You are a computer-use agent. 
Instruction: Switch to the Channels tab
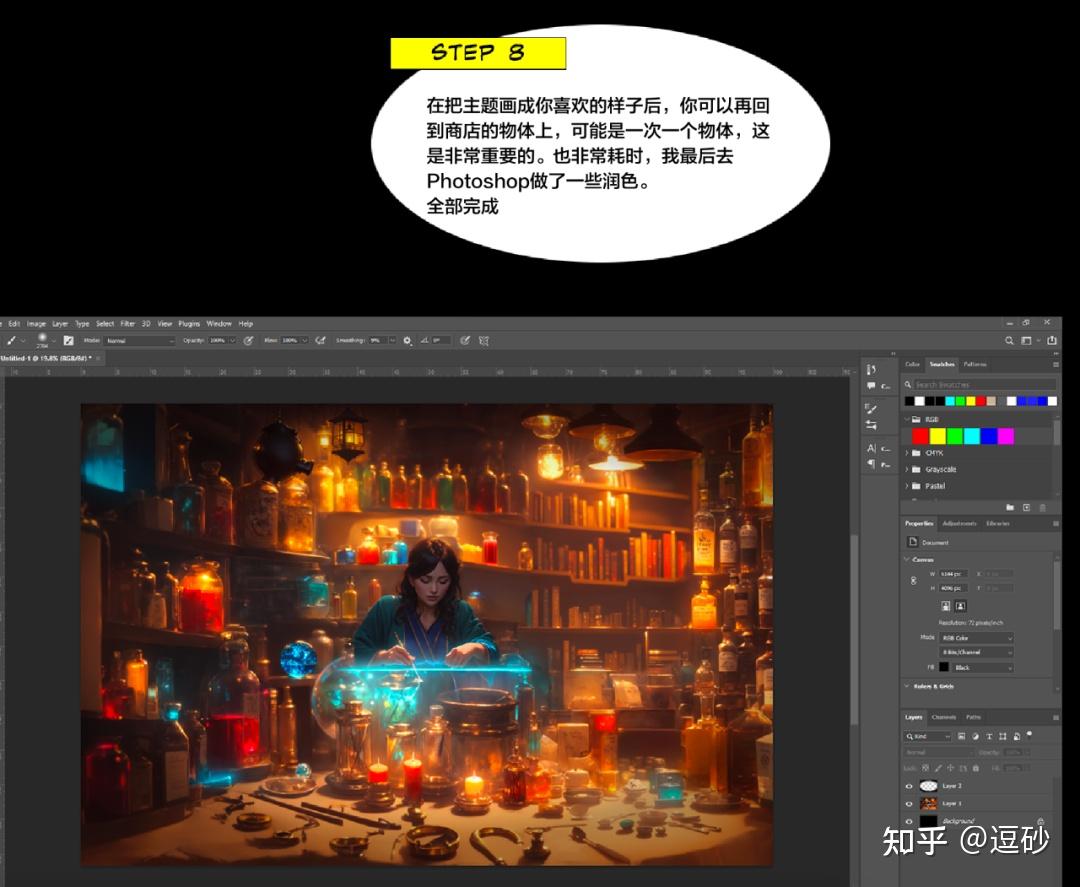pos(944,717)
